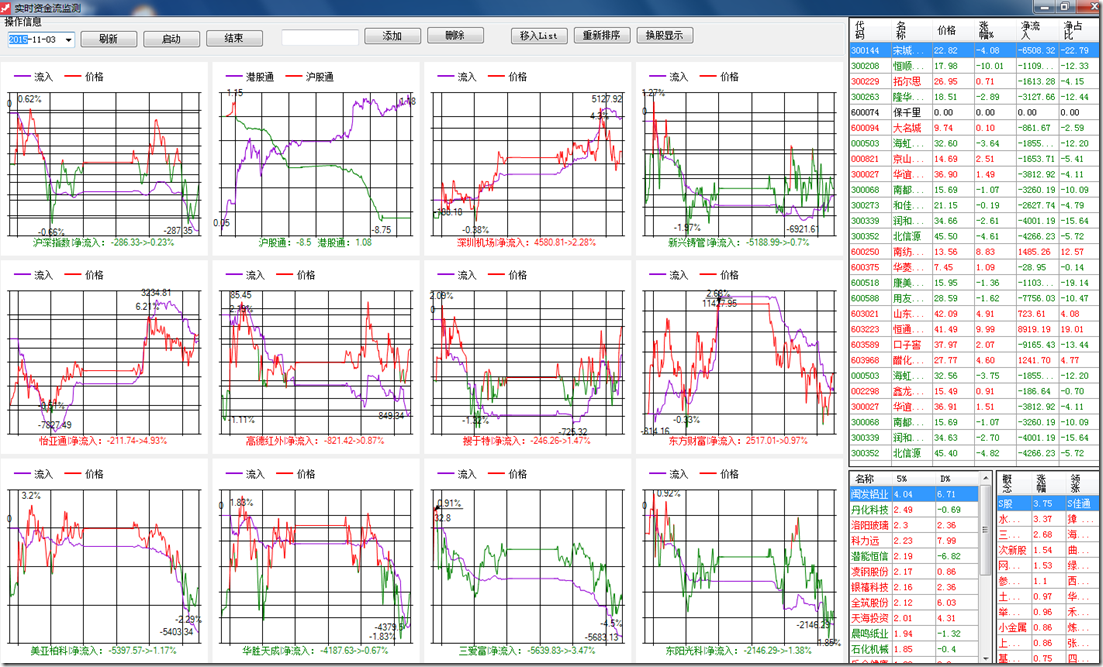
Task: Click the 5% list scrollbar thumb
Action: (985, 531)
